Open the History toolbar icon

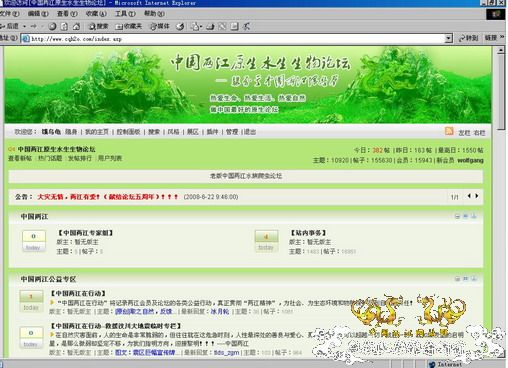(x=180, y=26)
